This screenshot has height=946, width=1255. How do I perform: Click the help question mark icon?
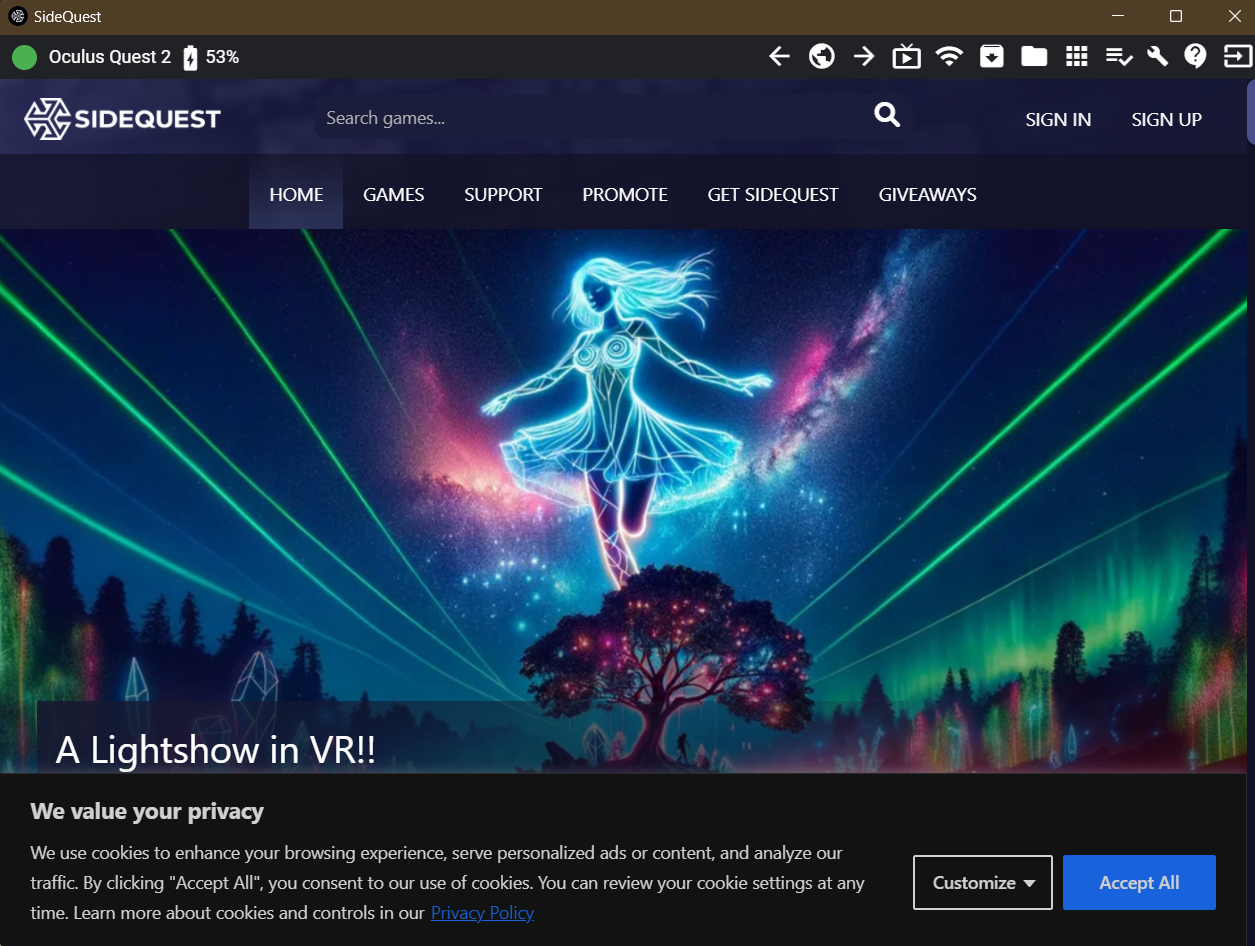tap(1195, 57)
